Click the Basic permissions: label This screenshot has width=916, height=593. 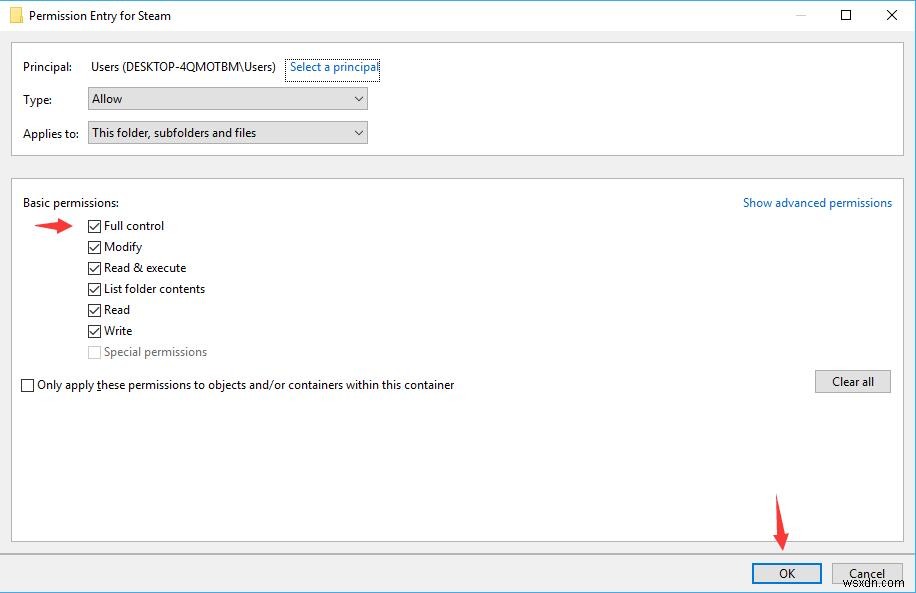[x=71, y=203]
